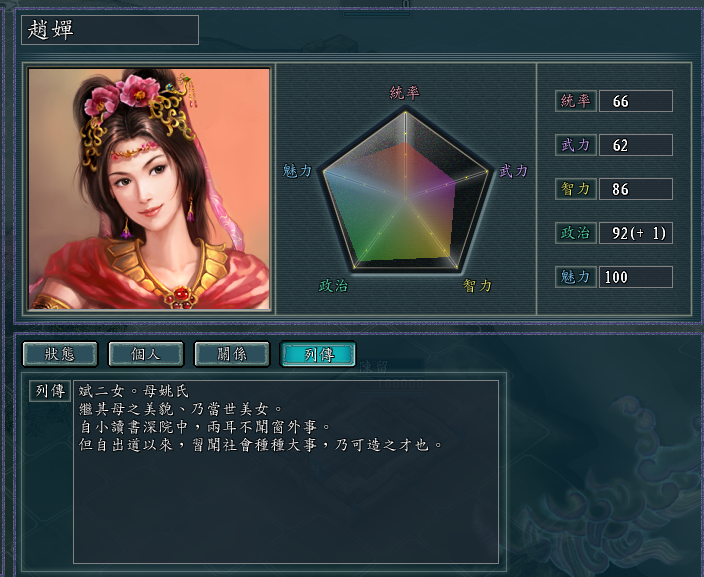
Task: Click the character portrait of 趙嬋
Action: pyautogui.click(x=149, y=189)
